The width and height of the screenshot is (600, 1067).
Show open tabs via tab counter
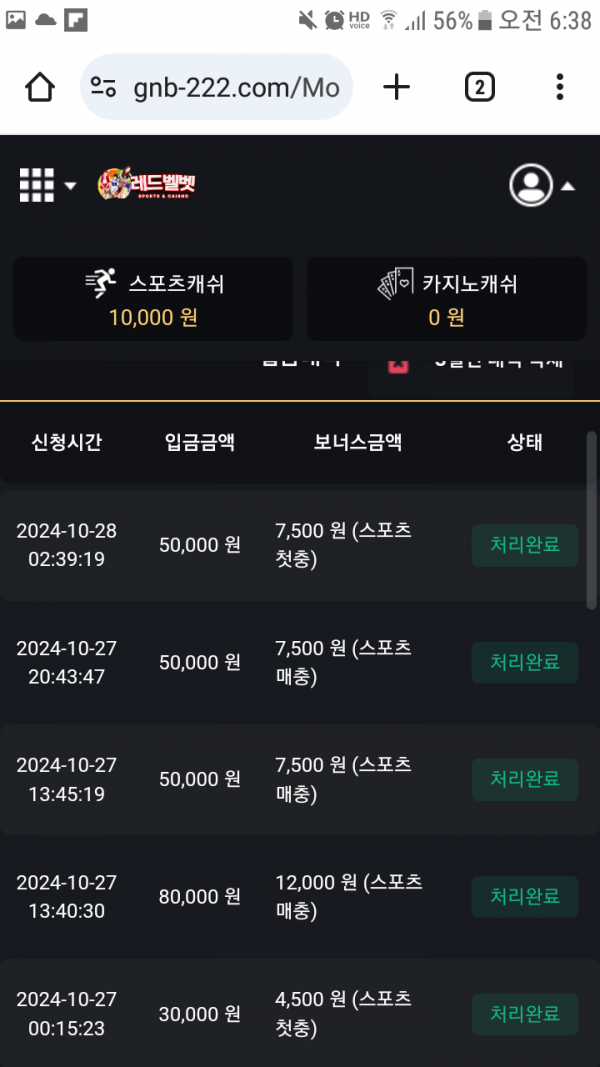tap(479, 88)
